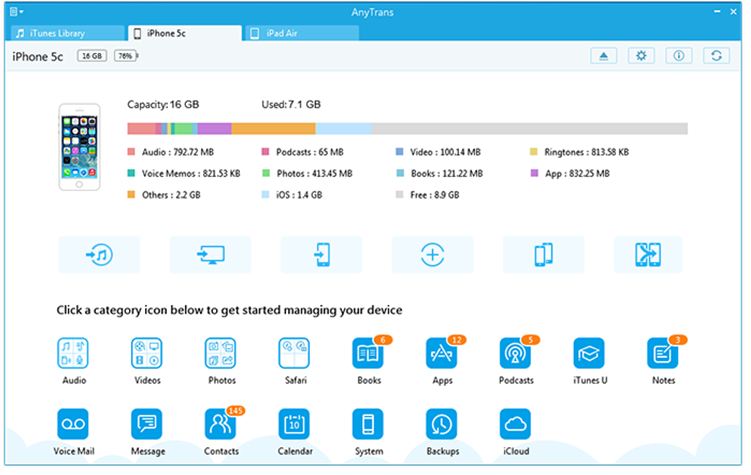The image size is (751, 475).
Task: Click the 'Voice Memos : 821.53 KB' text
Action: pyautogui.click(x=191, y=173)
